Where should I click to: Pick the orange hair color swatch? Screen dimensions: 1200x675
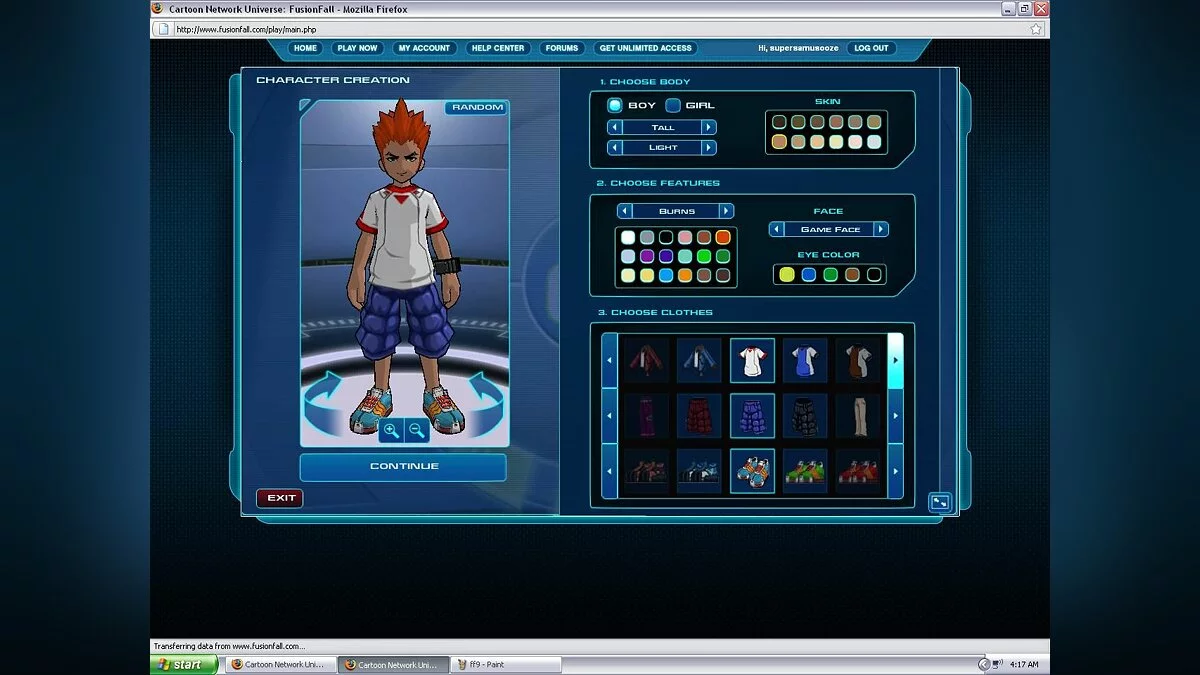pyautogui.click(x=723, y=237)
